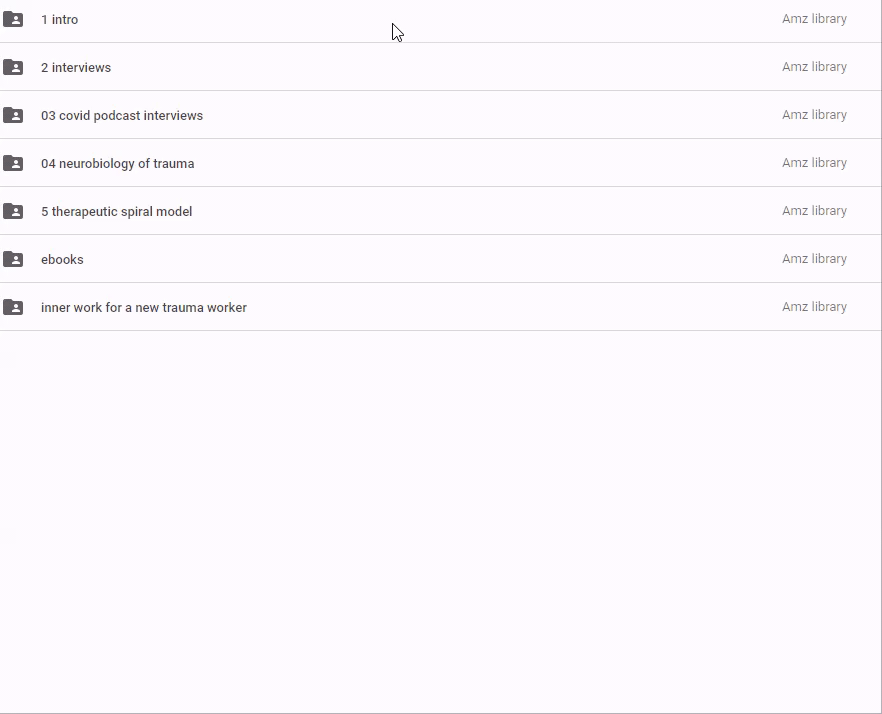
Task: Open the "1 intro" folder name
Action: click(59, 19)
